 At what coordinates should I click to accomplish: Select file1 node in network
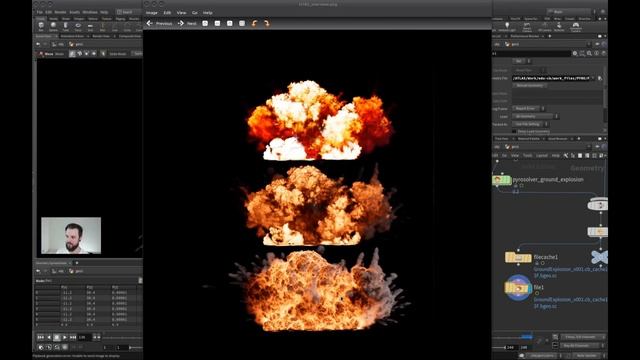click(518, 288)
